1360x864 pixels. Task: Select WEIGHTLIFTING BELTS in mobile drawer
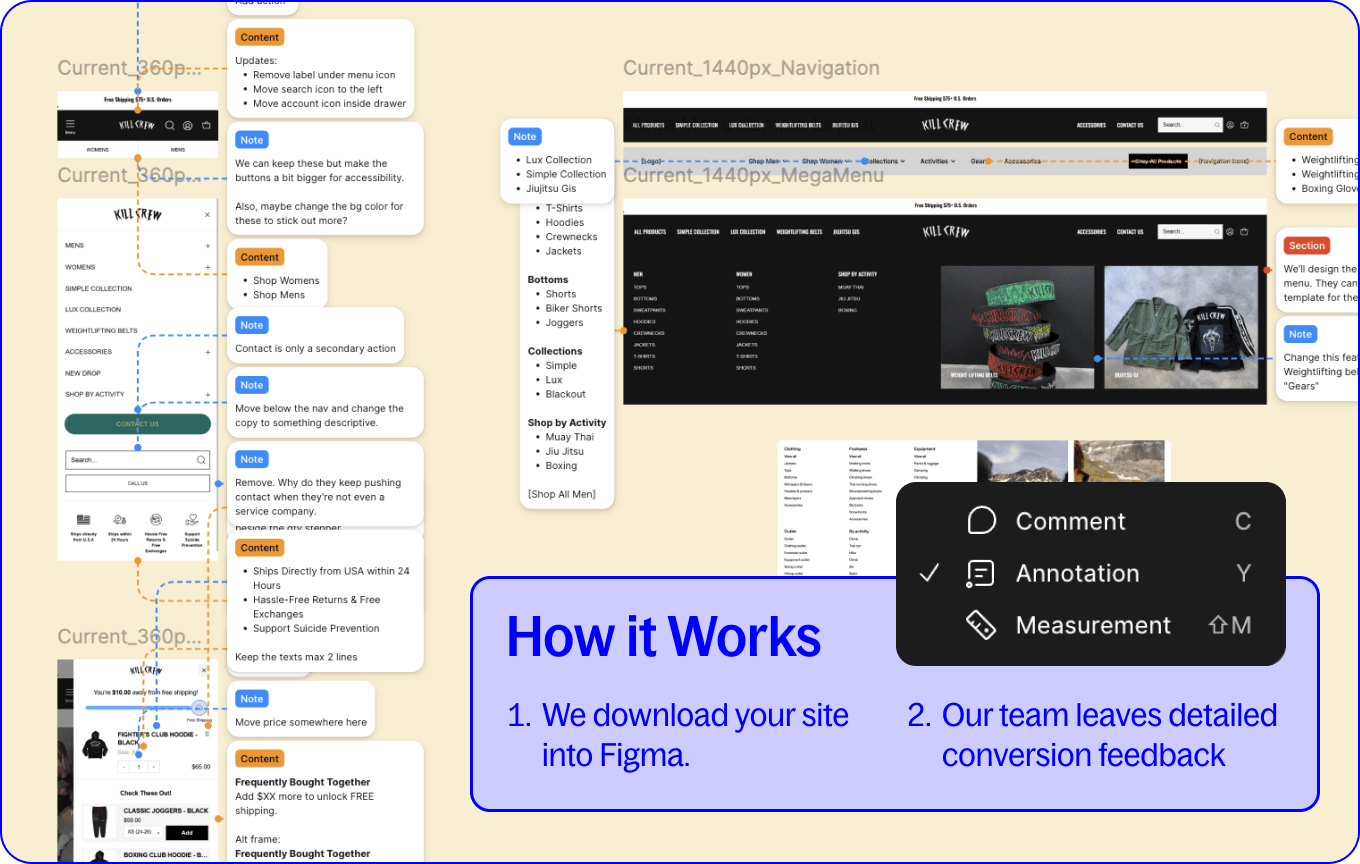pyautogui.click(x=101, y=330)
